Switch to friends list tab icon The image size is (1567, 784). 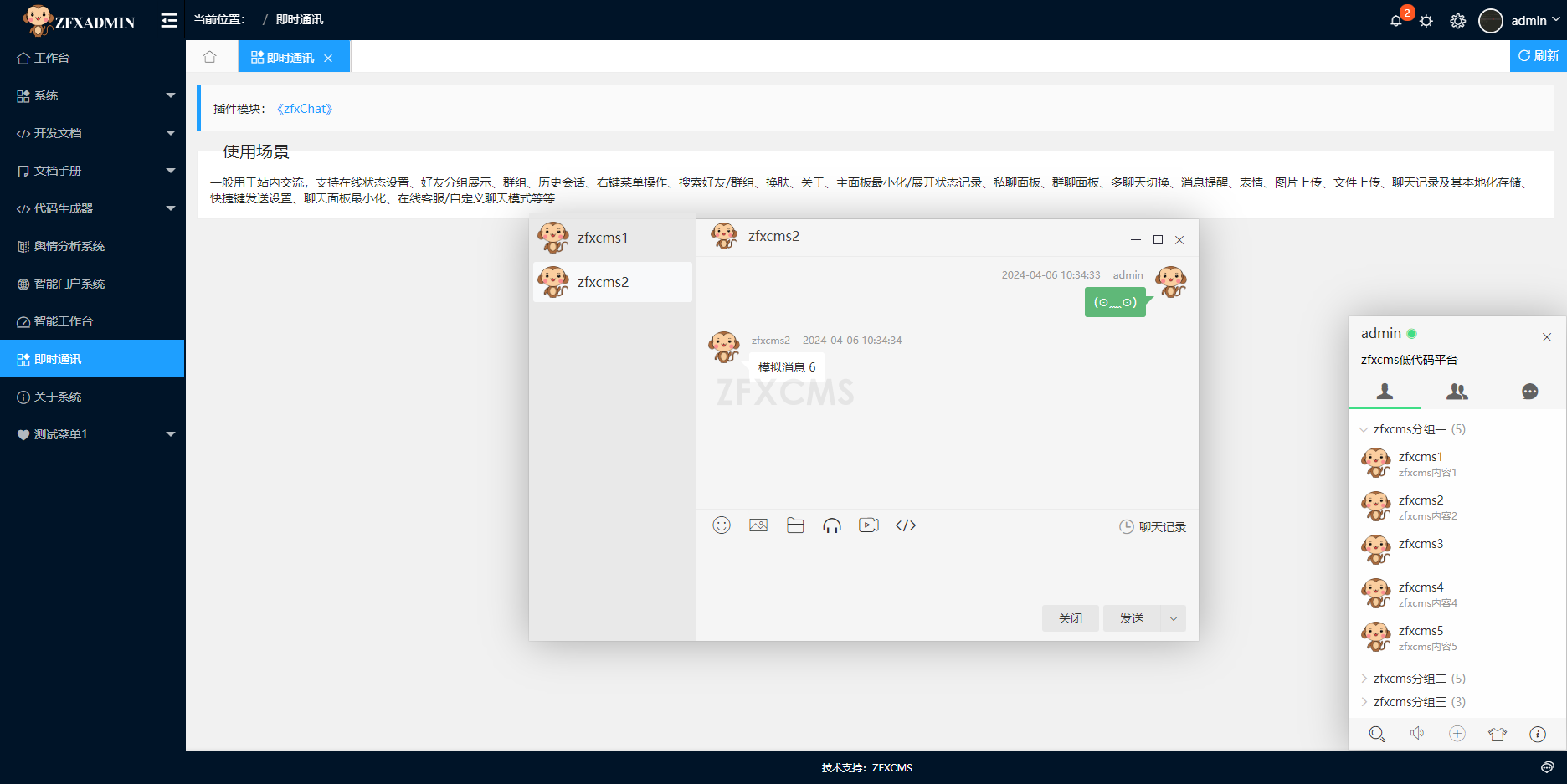(1385, 392)
